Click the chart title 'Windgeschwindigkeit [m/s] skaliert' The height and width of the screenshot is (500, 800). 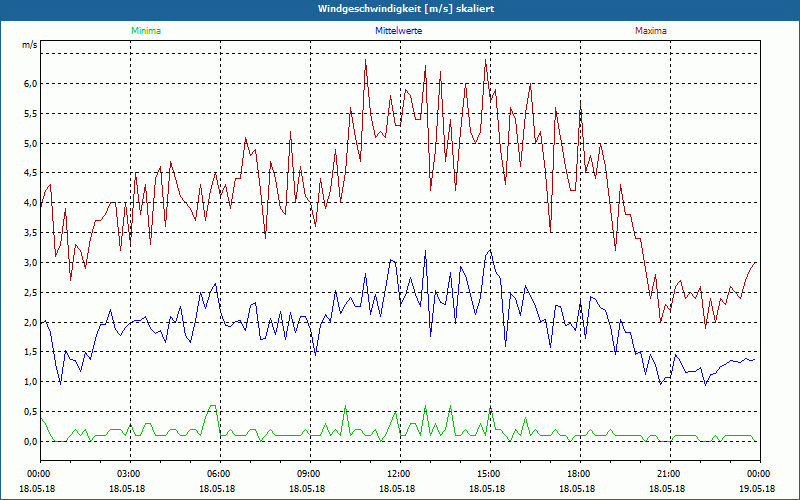pyautogui.click(x=406, y=9)
